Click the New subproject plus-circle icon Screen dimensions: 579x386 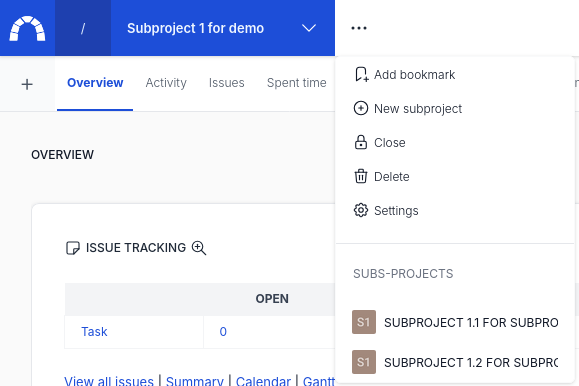(x=361, y=108)
